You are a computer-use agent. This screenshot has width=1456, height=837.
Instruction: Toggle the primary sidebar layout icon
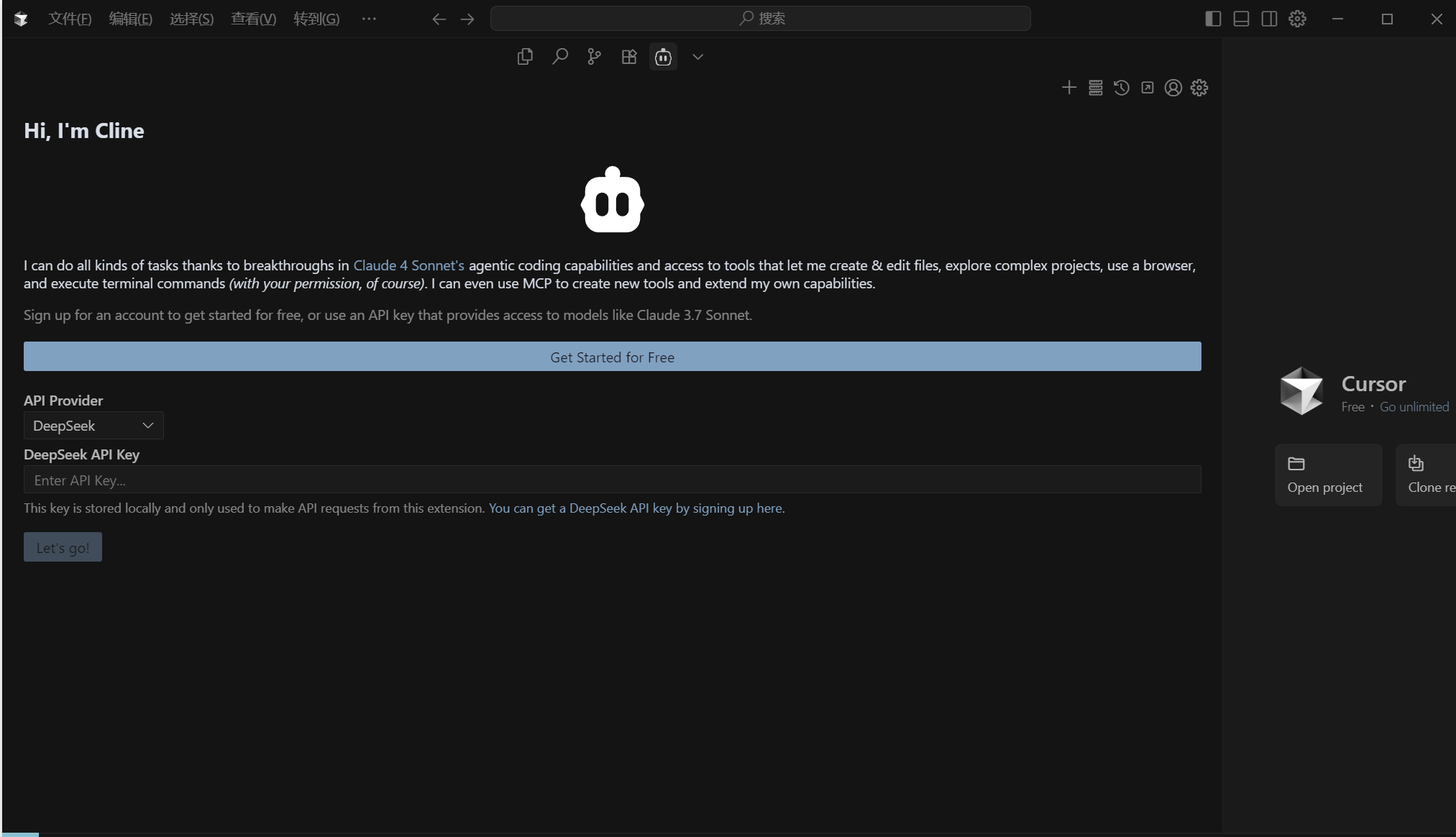click(1213, 19)
